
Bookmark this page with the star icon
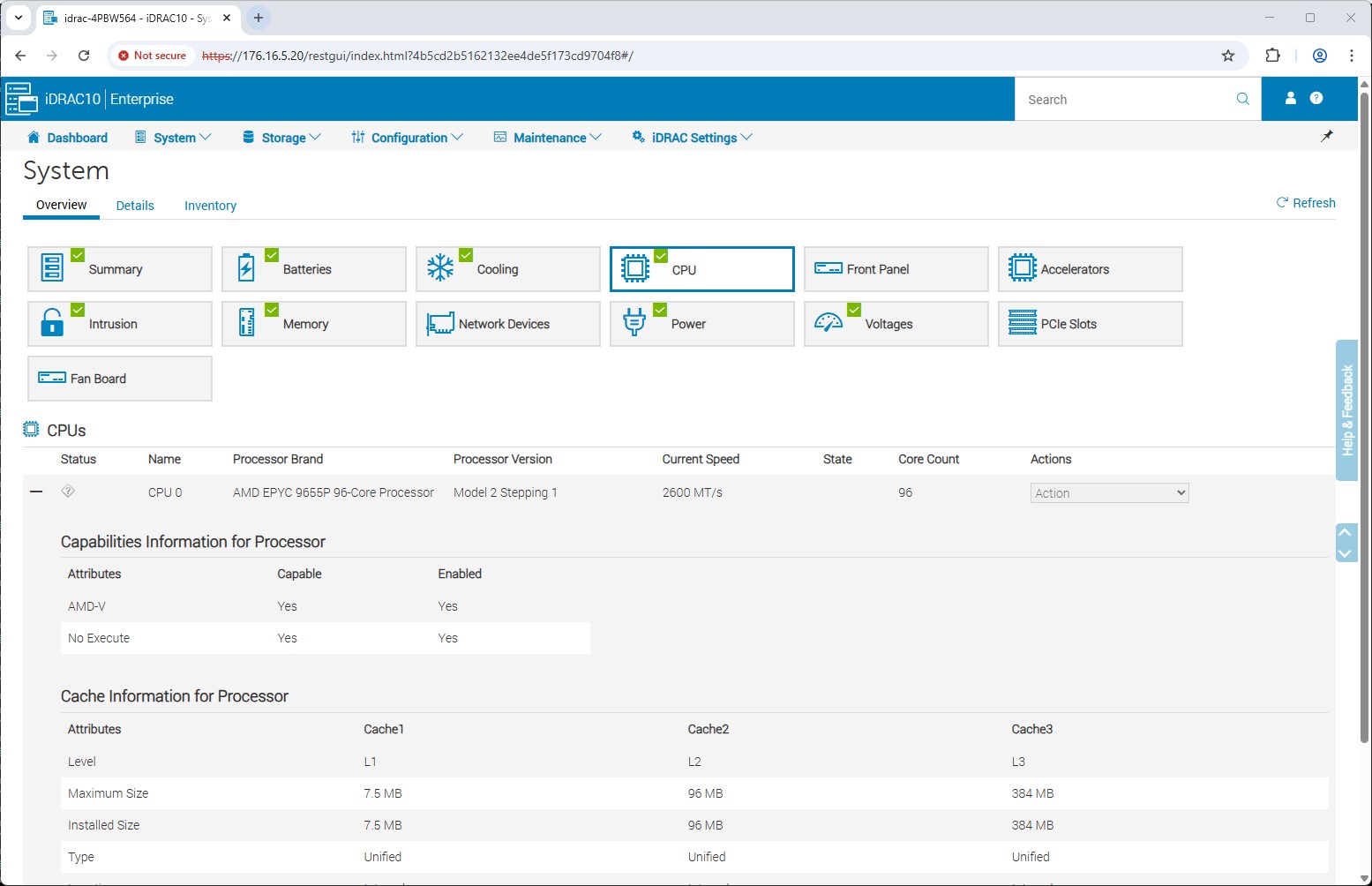tap(1227, 56)
